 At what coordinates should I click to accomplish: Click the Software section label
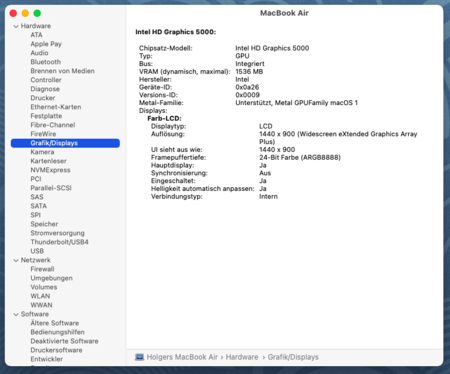(x=35, y=314)
